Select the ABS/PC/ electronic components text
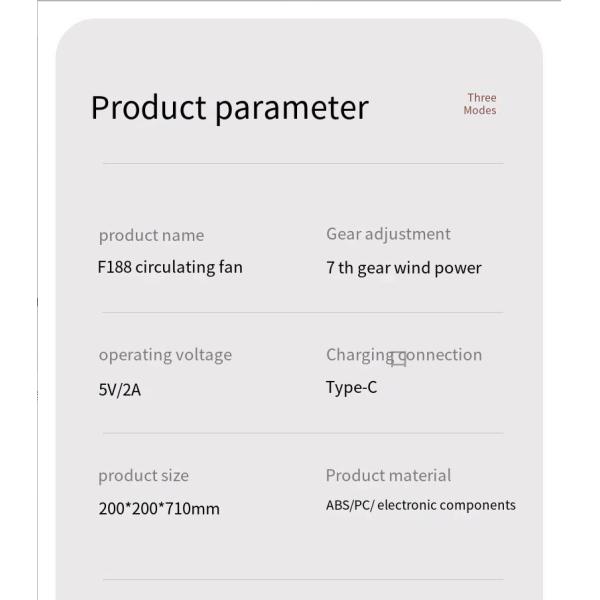Screen dimensions: 600x600 click(420, 506)
